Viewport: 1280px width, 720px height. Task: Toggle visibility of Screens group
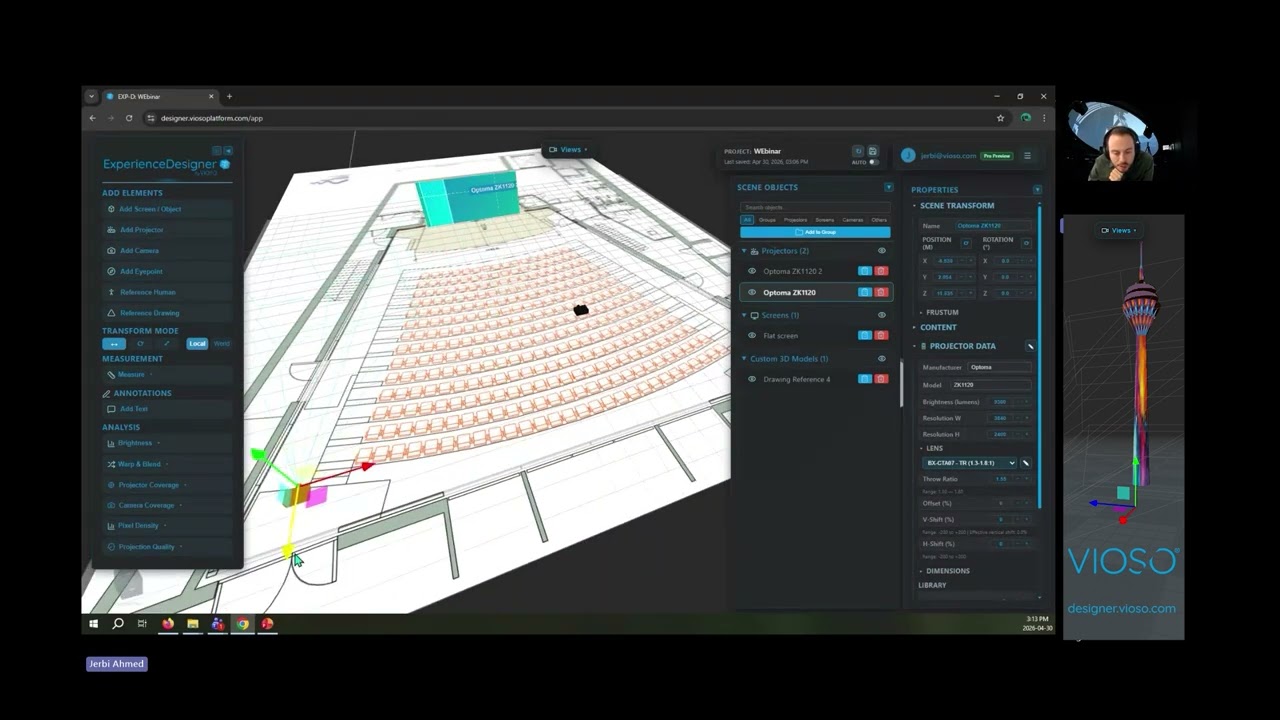pos(881,315)
